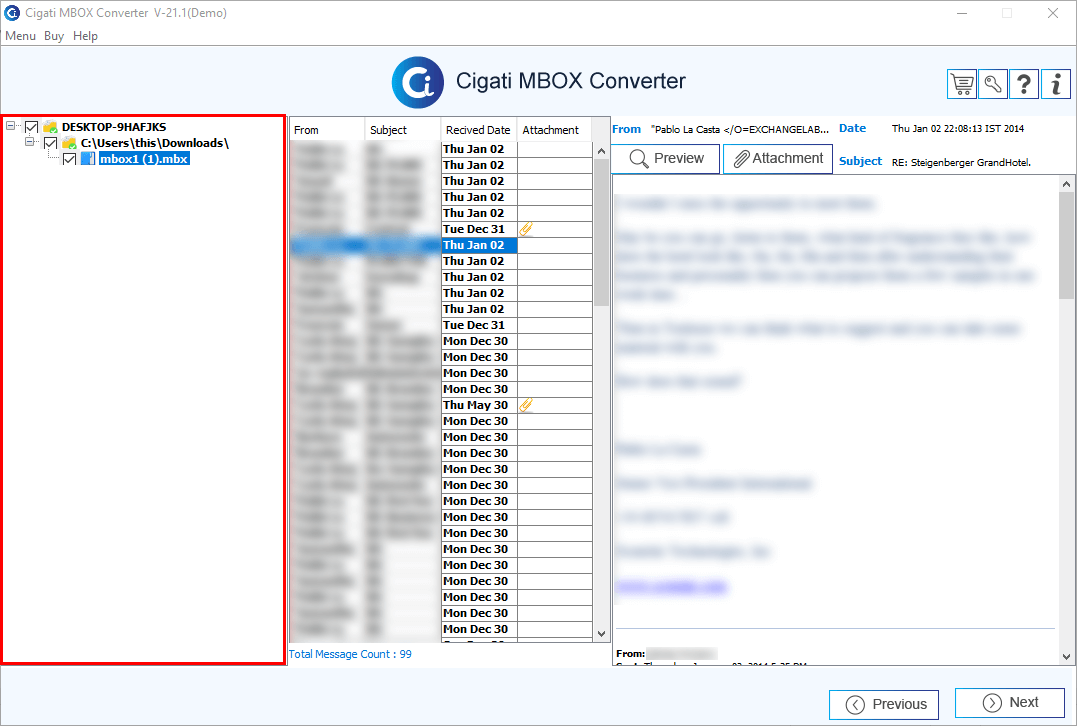Open the Help menu
Screen dimensions: 1077x726
[85, 36]
